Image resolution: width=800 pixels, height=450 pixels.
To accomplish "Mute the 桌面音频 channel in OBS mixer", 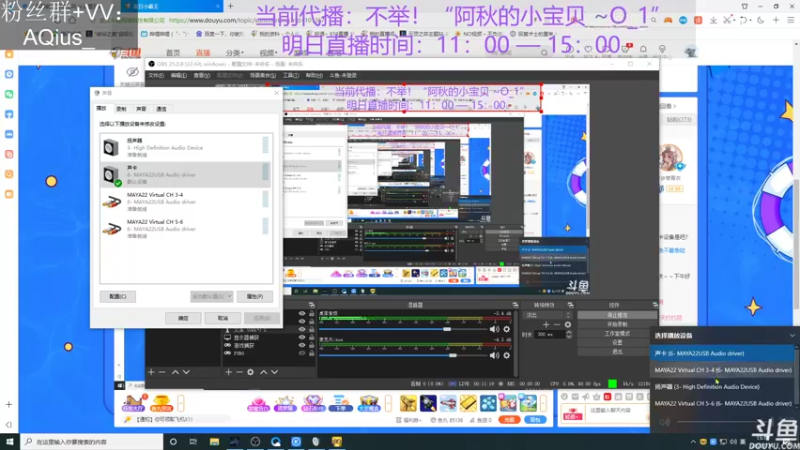I will (494, 329).
